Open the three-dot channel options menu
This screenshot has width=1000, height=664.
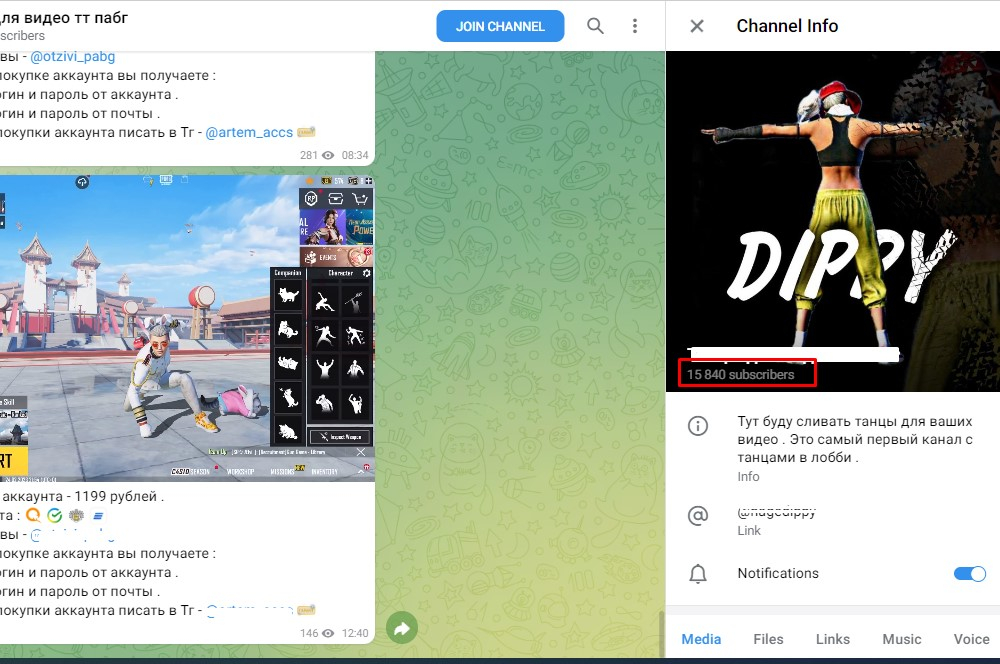[635, 26]
